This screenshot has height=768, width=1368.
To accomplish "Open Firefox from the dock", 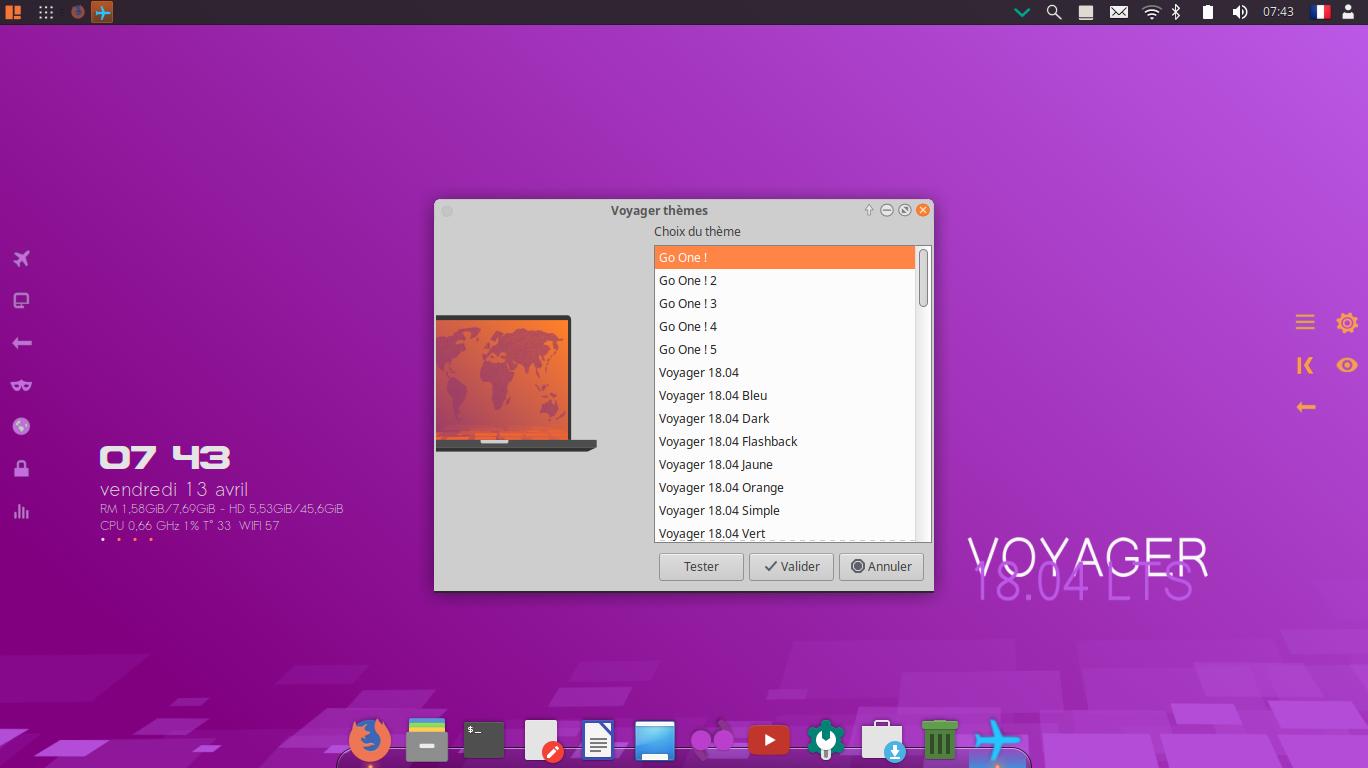I will pos(370,740).
